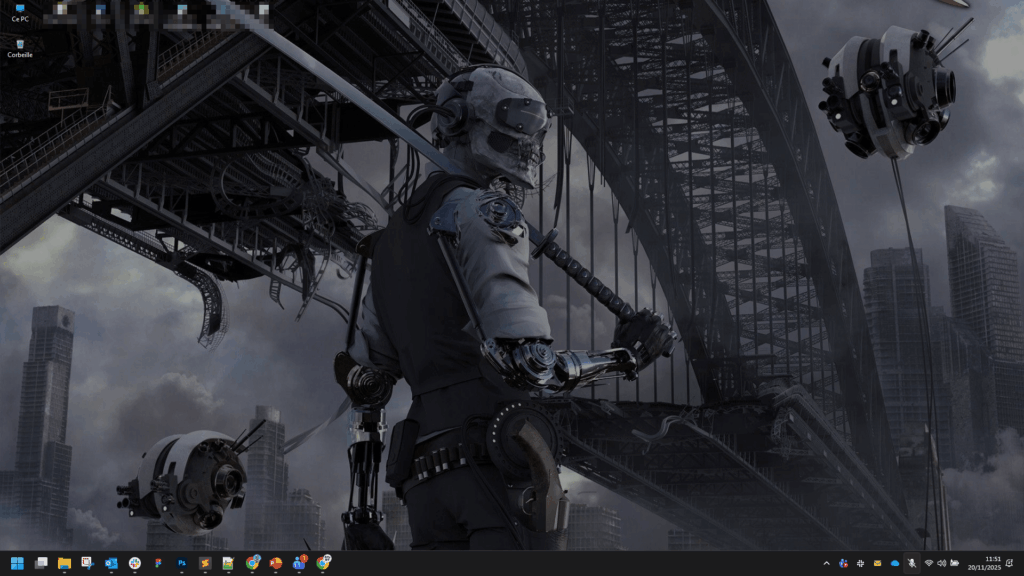The height and width of the screenshot is (576, 1024).
Task: Open the Start menu
Action: pyautogui.click(x=16, y=563)
